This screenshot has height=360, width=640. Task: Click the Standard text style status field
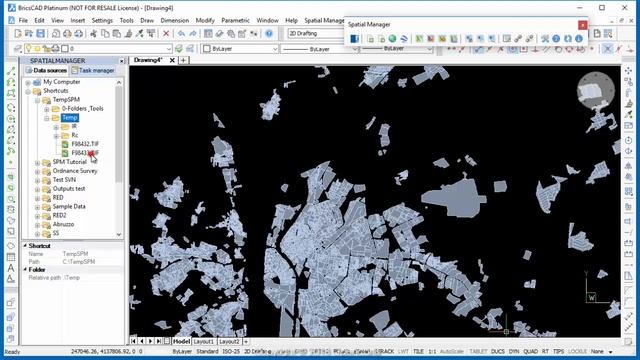(x=207, y=351)
